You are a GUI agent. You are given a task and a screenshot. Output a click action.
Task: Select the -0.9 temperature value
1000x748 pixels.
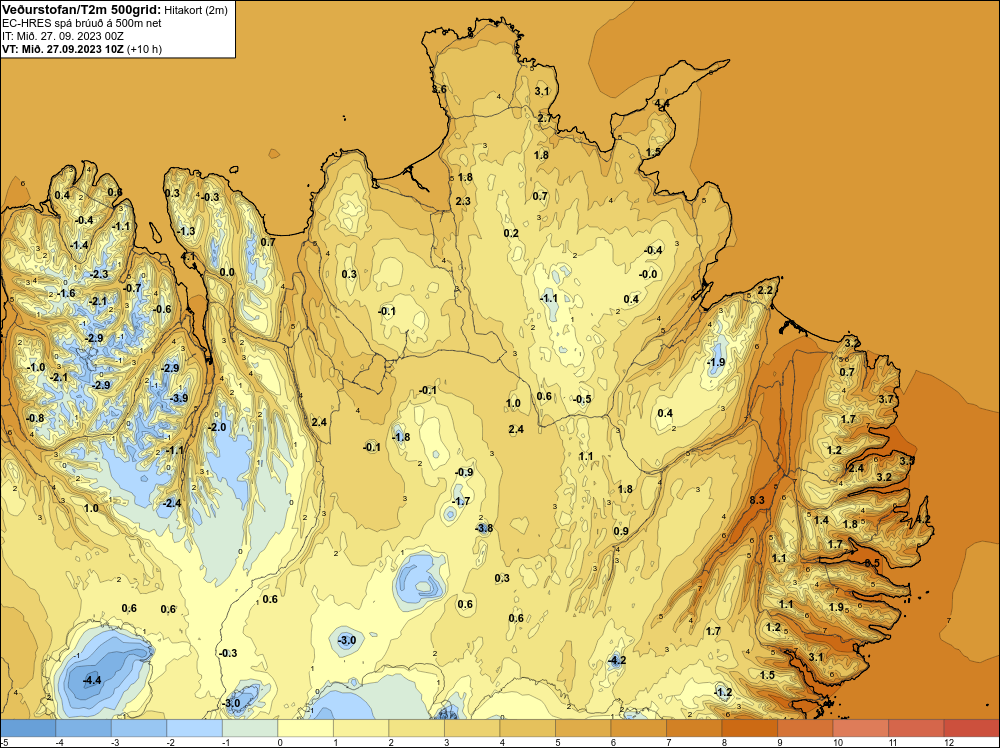464,473
